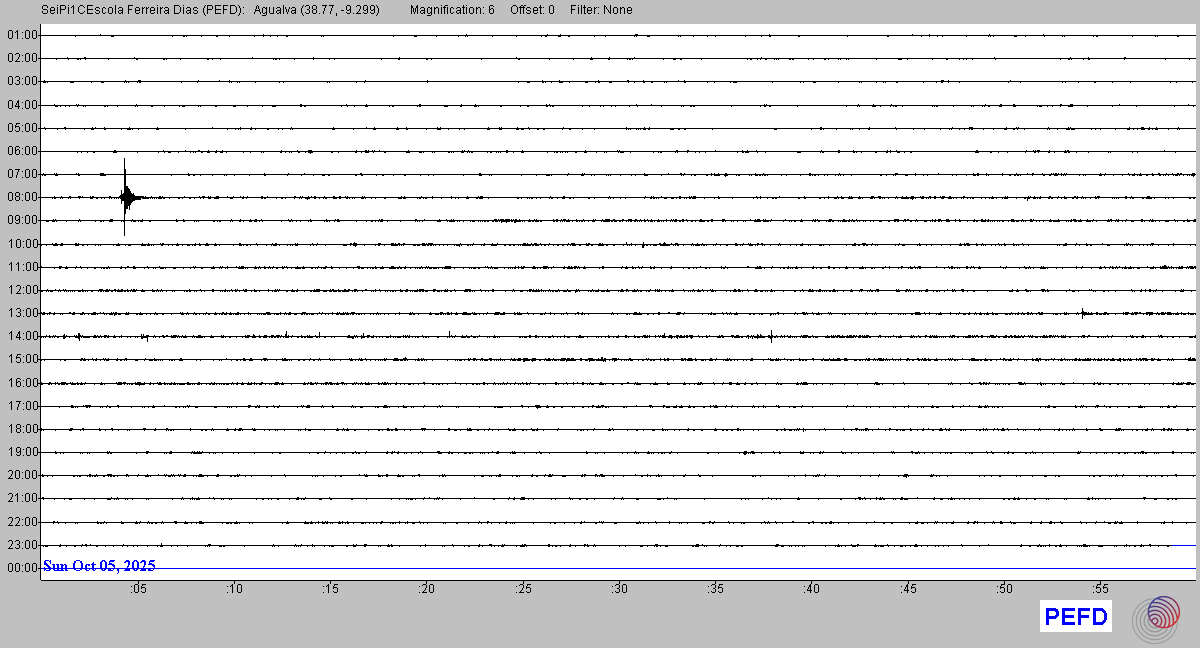This screenshot has height=648, width=1200.
Task: Select the 23:00 hour label
Action: (x=22, y=545)
